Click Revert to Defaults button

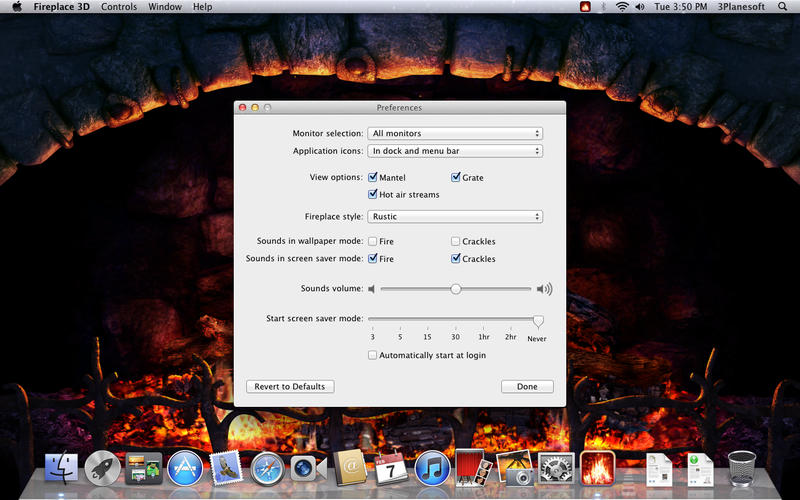290,386
